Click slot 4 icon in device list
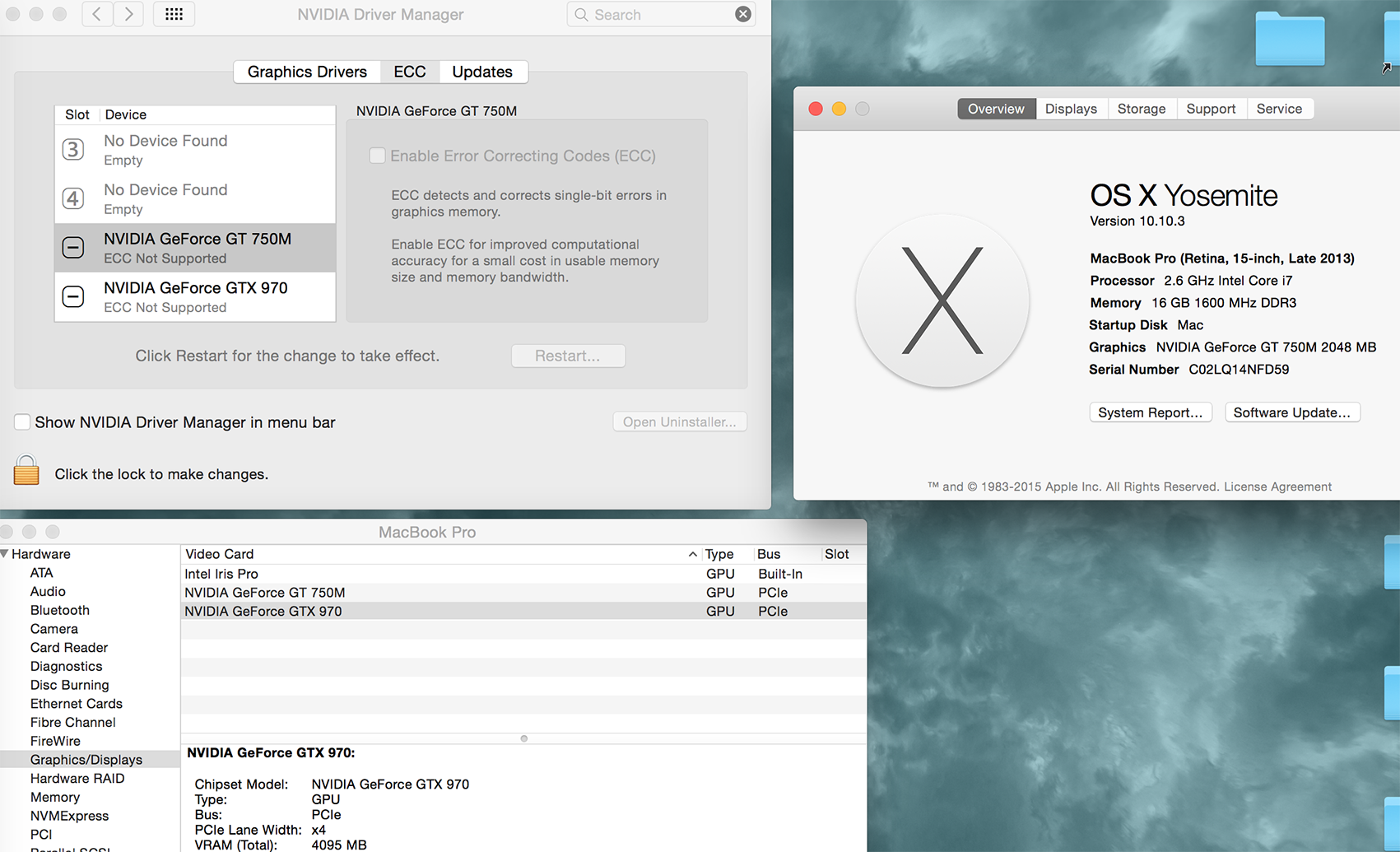The height and width of the screenshot is (852, 1400). (73, 198)
